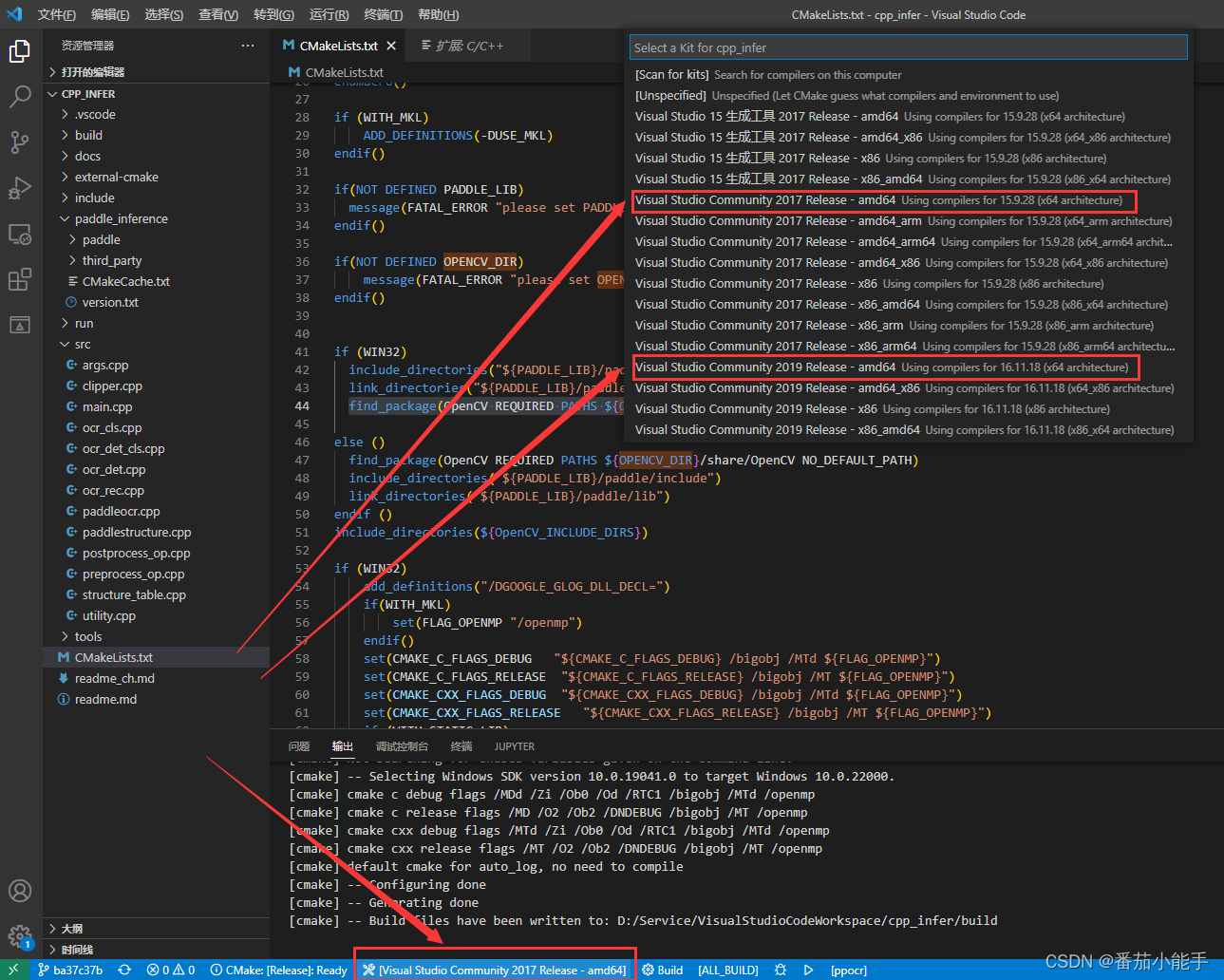
Task: Open the 运行(R) menu
Action: pos(329,14)
